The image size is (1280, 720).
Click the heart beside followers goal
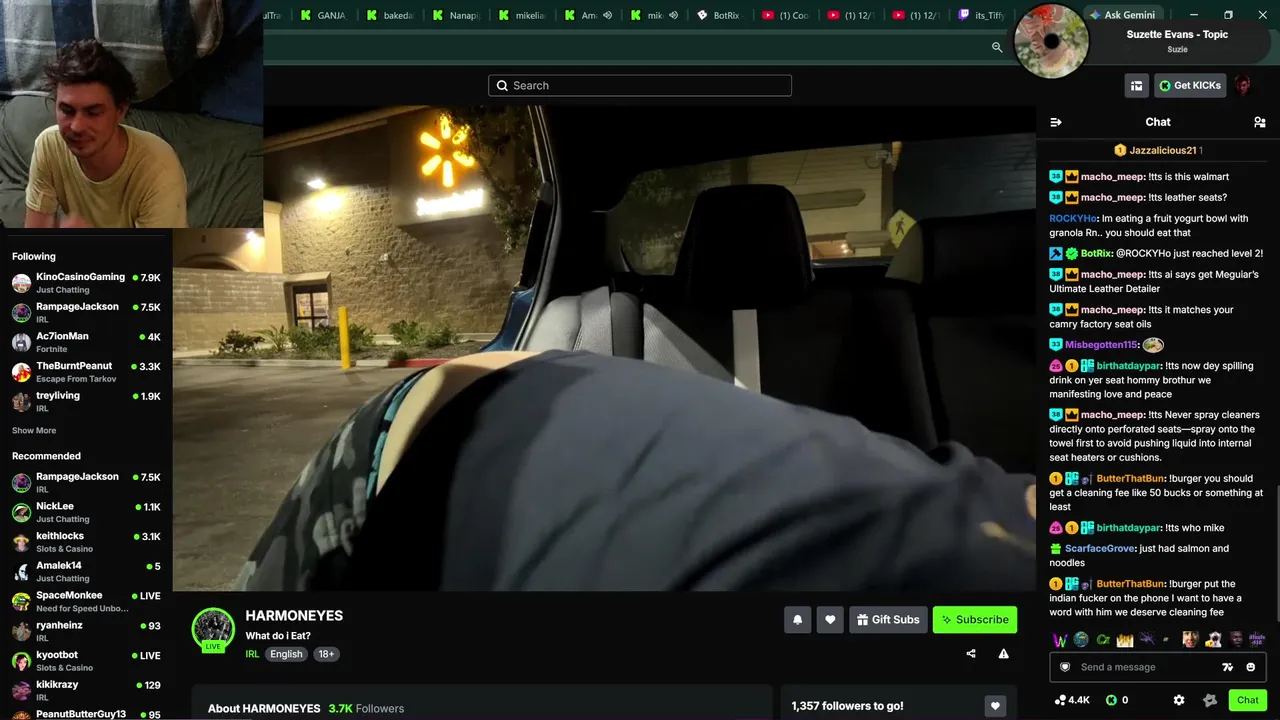coord(995,706)
